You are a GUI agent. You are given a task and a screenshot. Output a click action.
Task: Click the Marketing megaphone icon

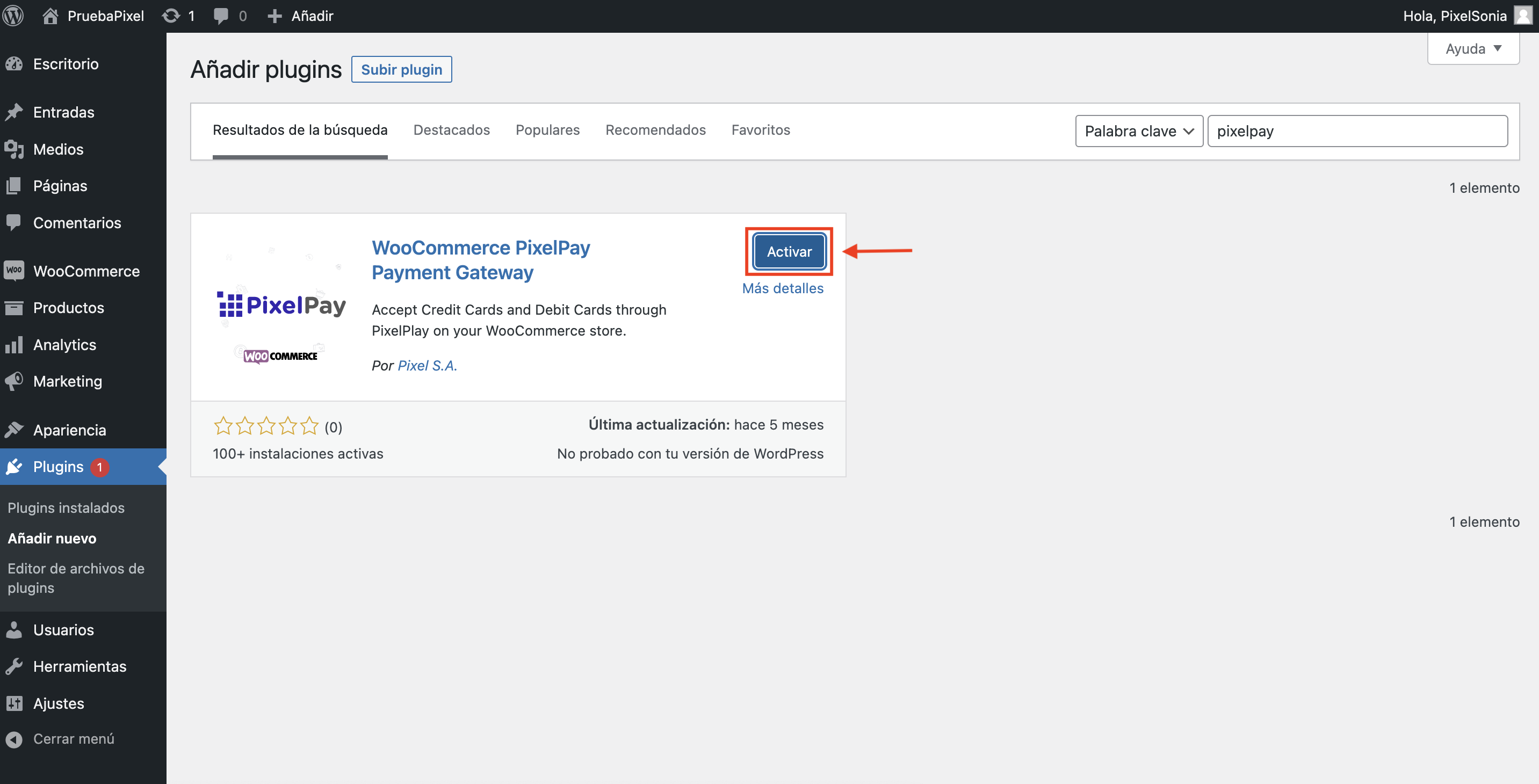tap(14, 382)
